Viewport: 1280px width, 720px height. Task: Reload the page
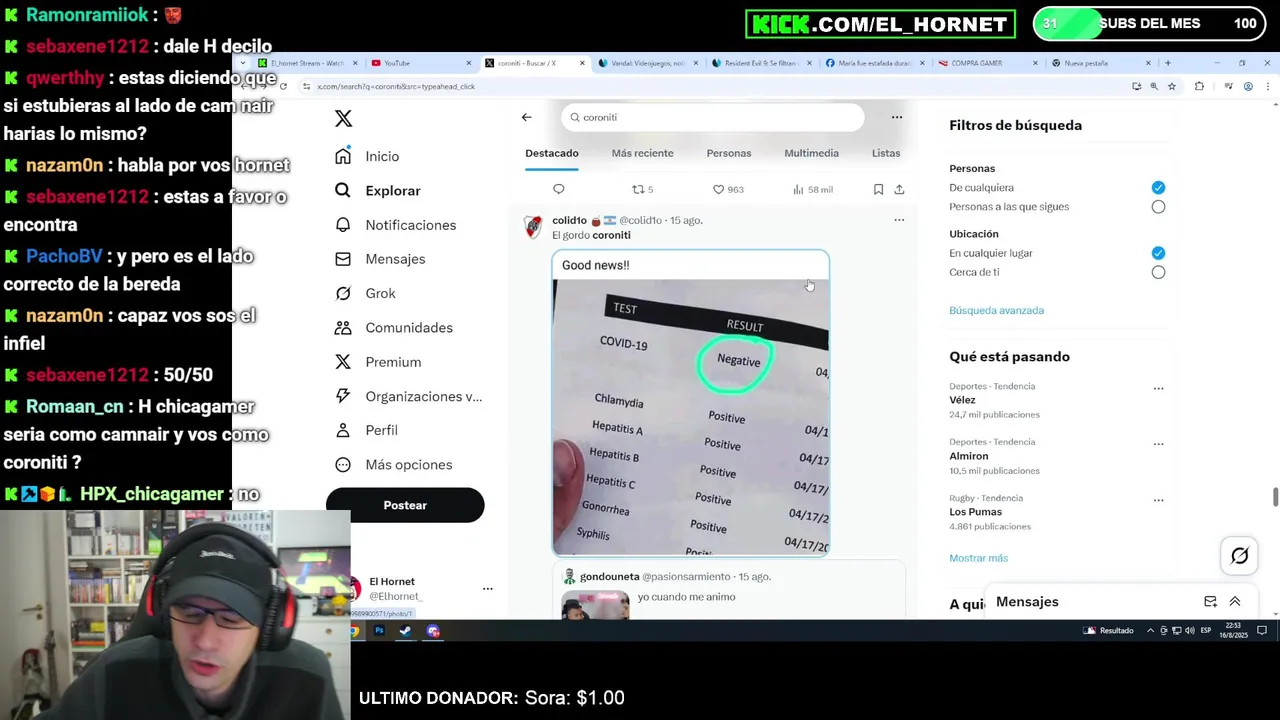(283, 86)
